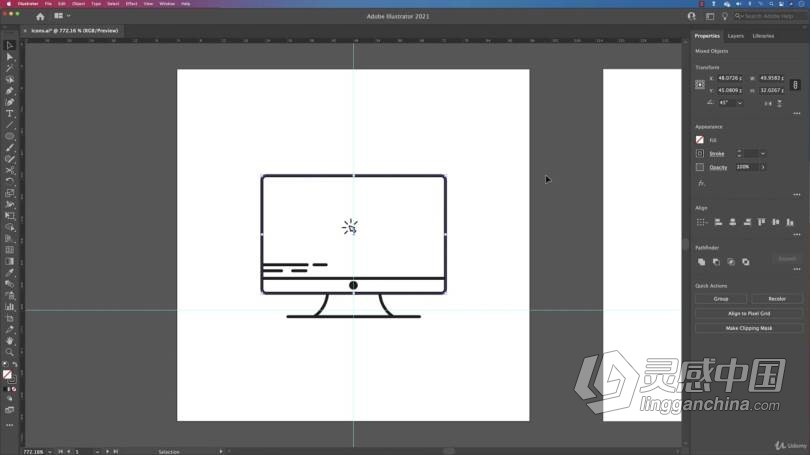Click the Home icon

click(x=40, y=17)
